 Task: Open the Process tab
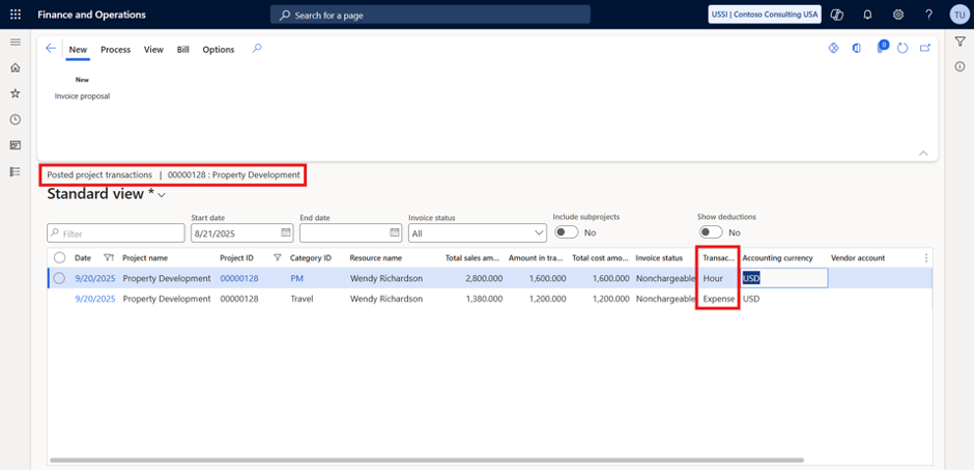(116, 50)
